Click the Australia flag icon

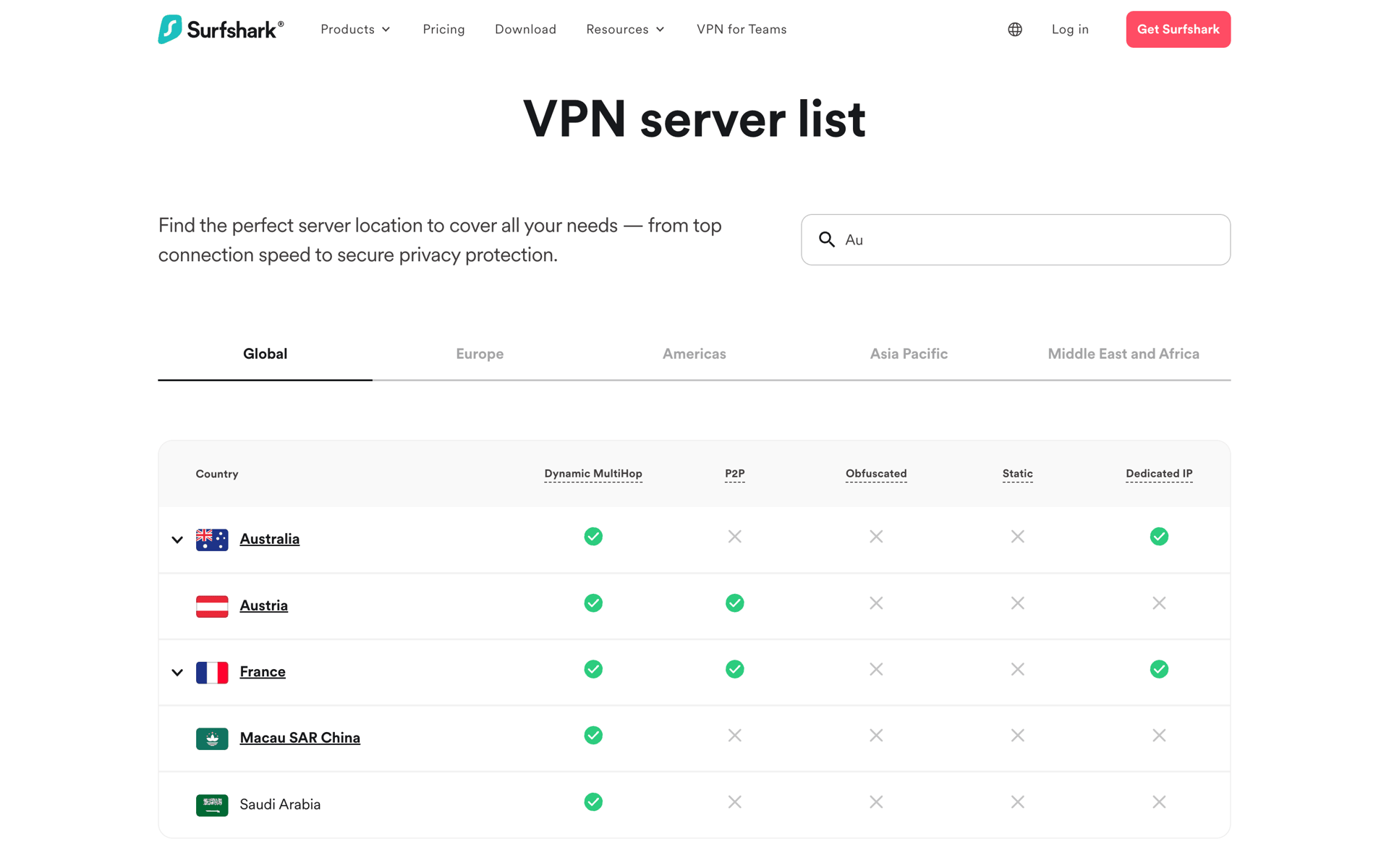pos(212,540)
